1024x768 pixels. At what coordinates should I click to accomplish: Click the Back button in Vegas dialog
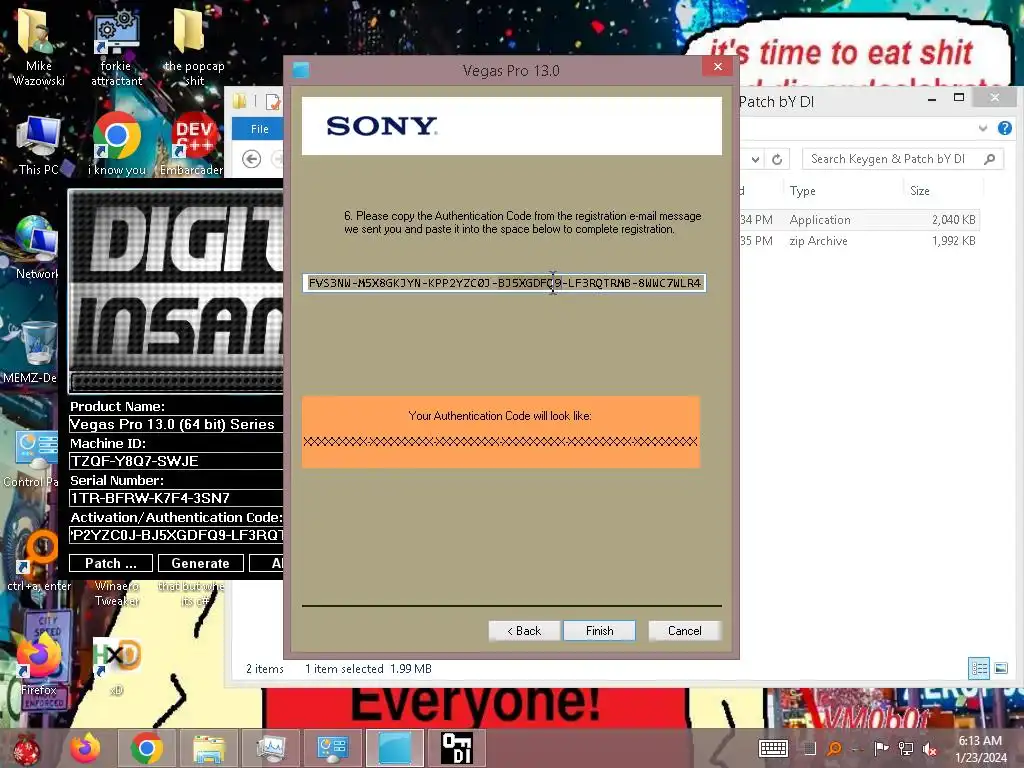[524, 631]
